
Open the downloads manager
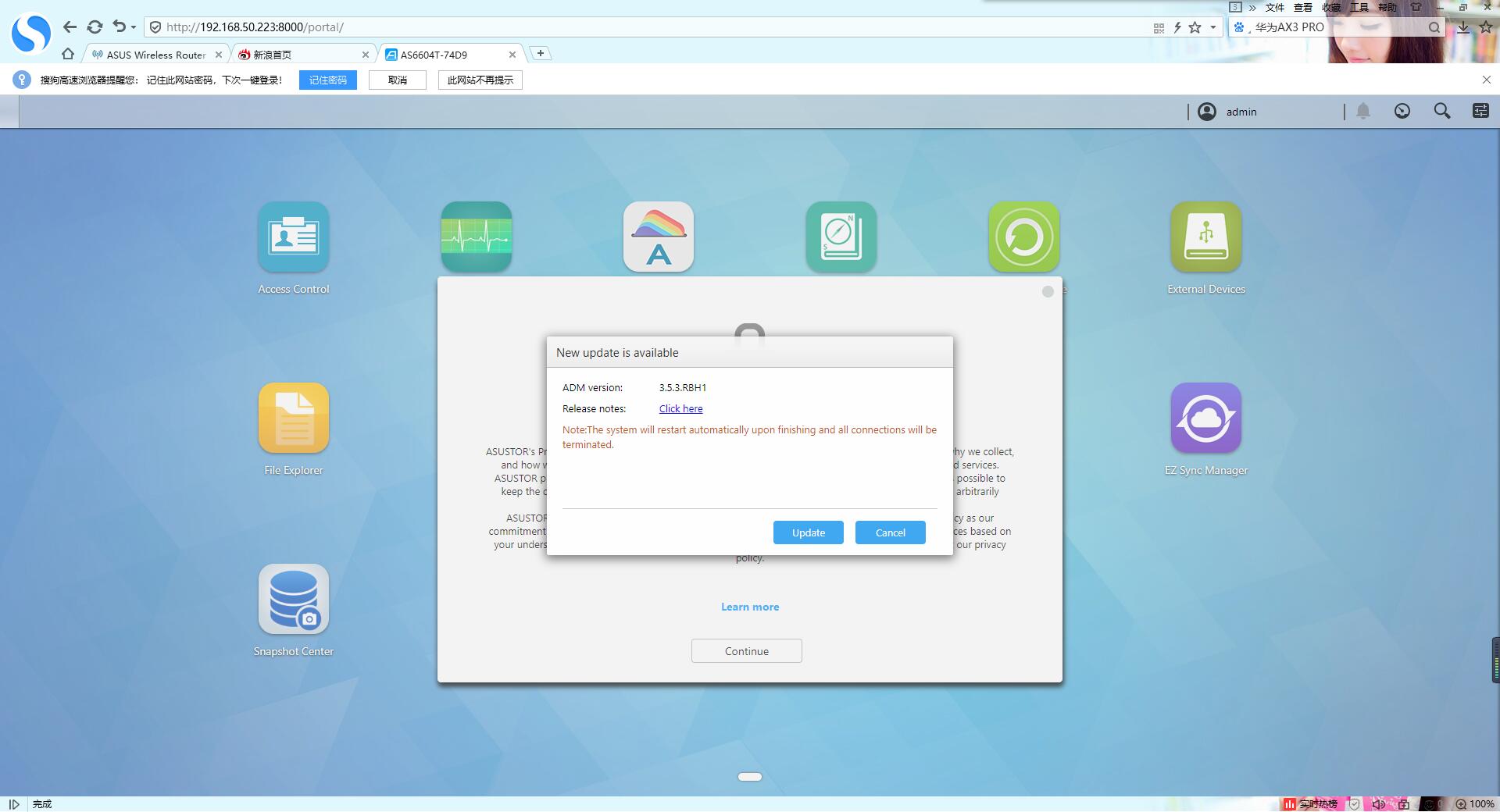(x=1463, y=27)
